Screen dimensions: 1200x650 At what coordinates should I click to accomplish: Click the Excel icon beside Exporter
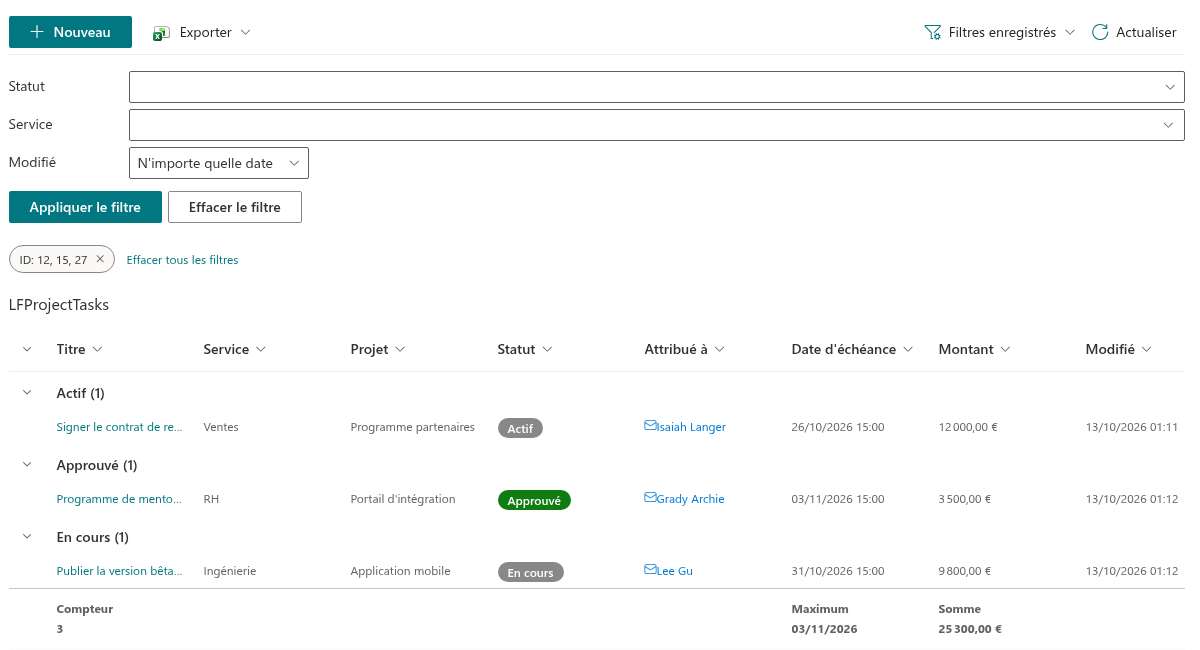tap(161, 33)
